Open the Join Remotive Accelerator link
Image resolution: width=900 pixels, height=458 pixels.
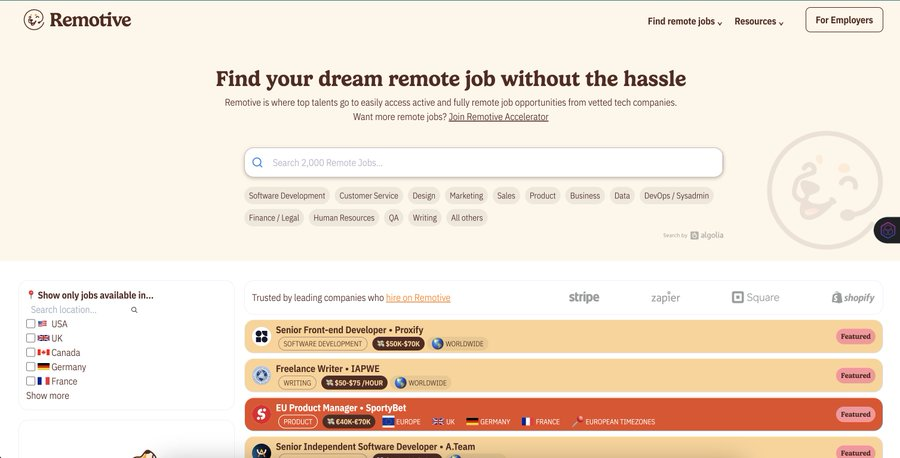pyautogui.click(x=498, y=117)
